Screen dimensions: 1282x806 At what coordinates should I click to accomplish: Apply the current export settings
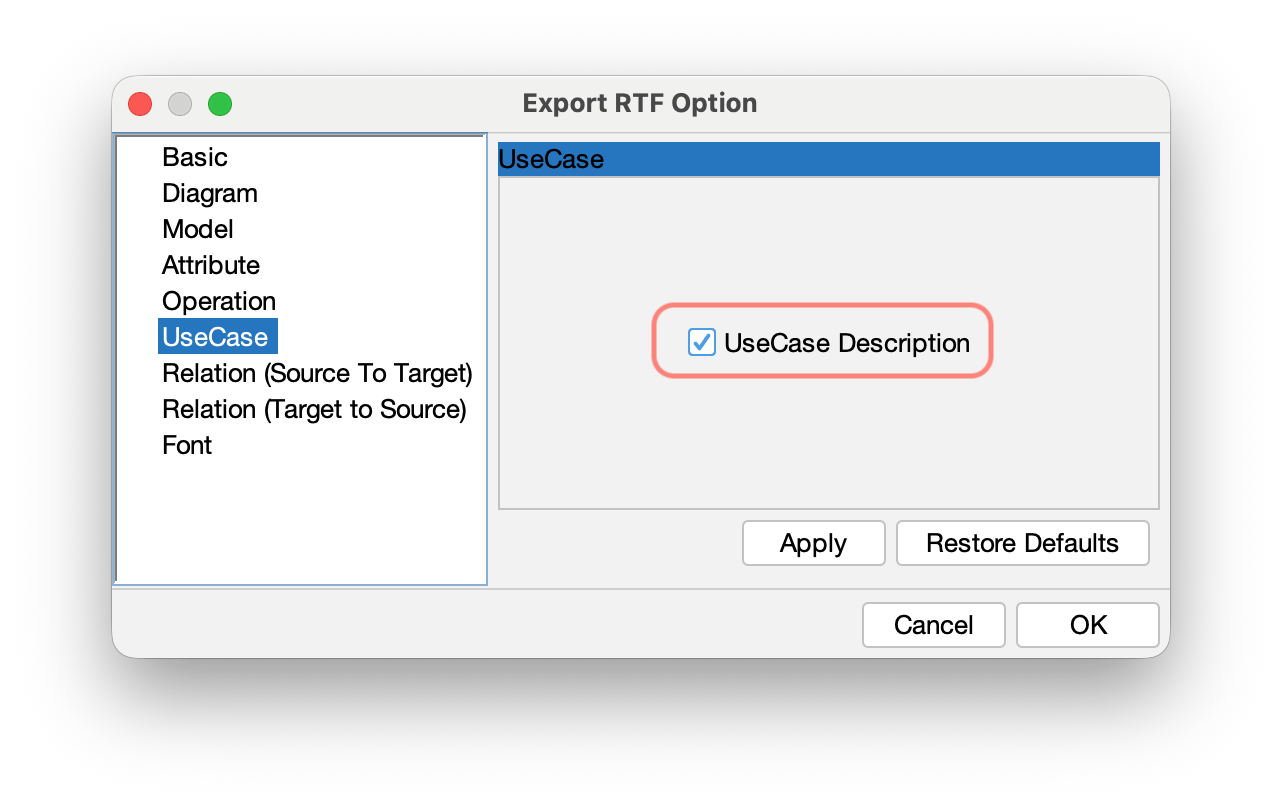tap(813, 543)
